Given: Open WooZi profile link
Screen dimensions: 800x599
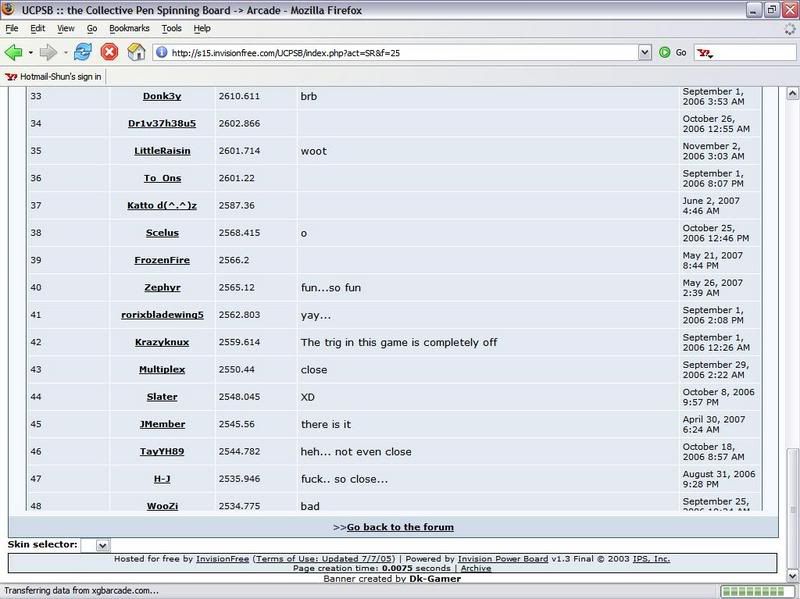Looking at the screenshot, I should click(162, 506).
